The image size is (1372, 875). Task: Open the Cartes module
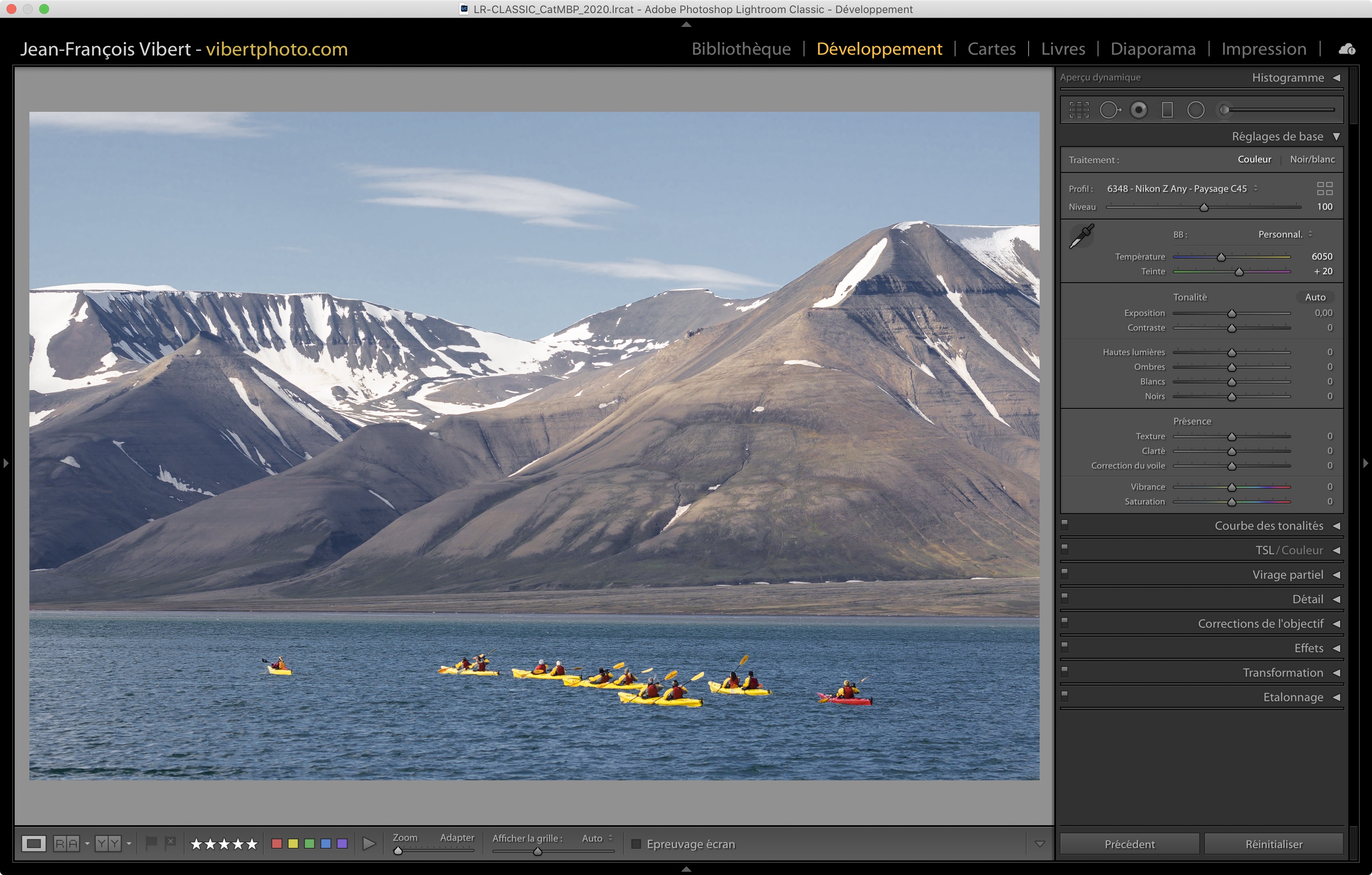(991, 49)
